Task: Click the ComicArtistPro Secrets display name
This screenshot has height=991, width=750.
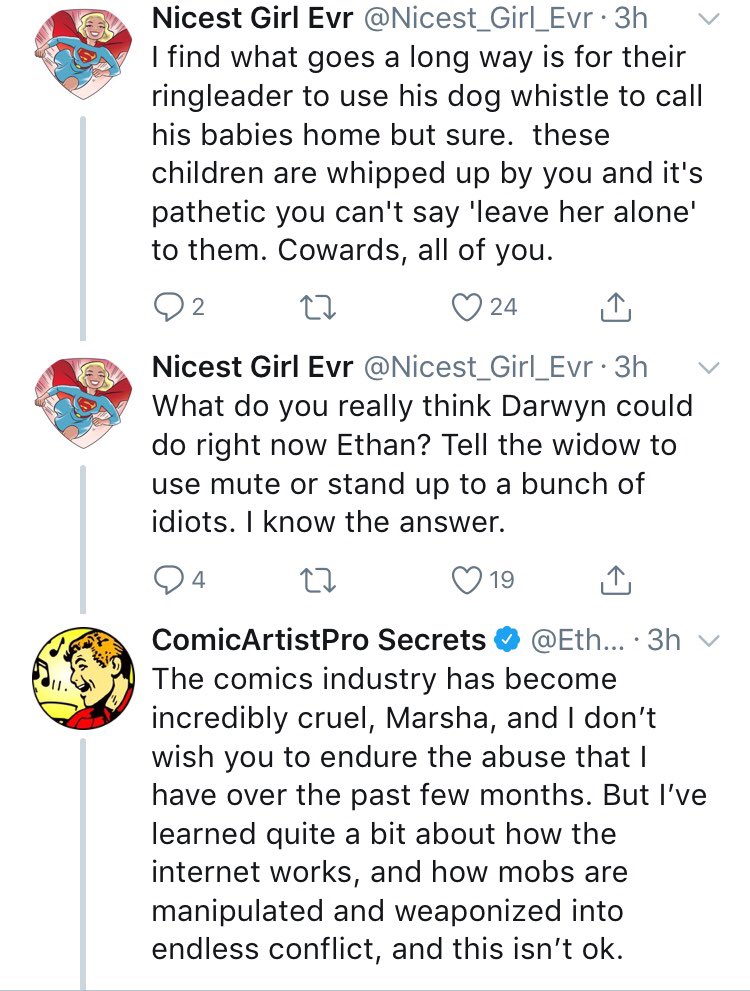Action: (318, 639)
